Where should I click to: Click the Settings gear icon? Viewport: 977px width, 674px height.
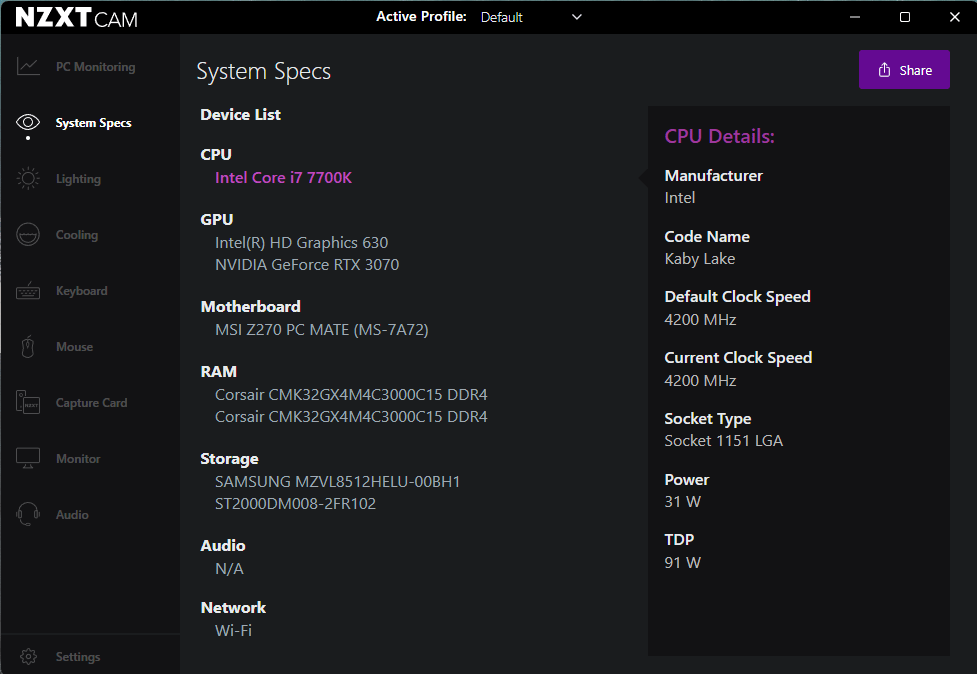coord(29,657)
